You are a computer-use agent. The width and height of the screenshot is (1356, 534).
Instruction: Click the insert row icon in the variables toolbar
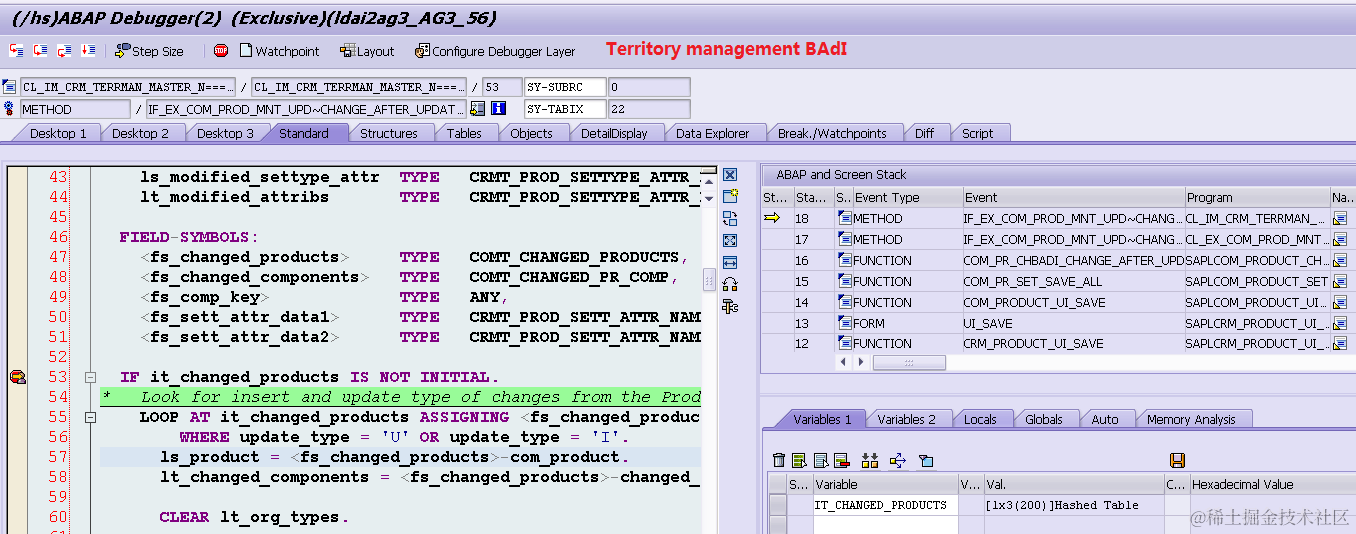tap(799, 460)
